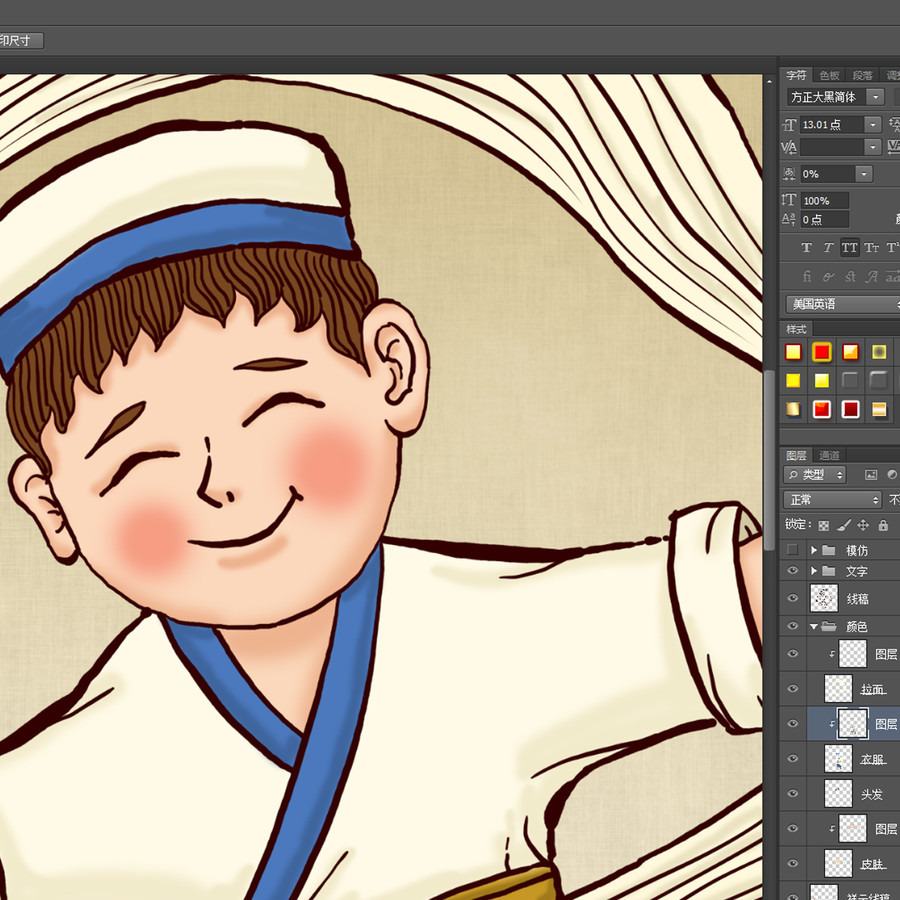Lock all with the padlock icon
This screenshot has height=900, width=900.
[x=883, y=525]
